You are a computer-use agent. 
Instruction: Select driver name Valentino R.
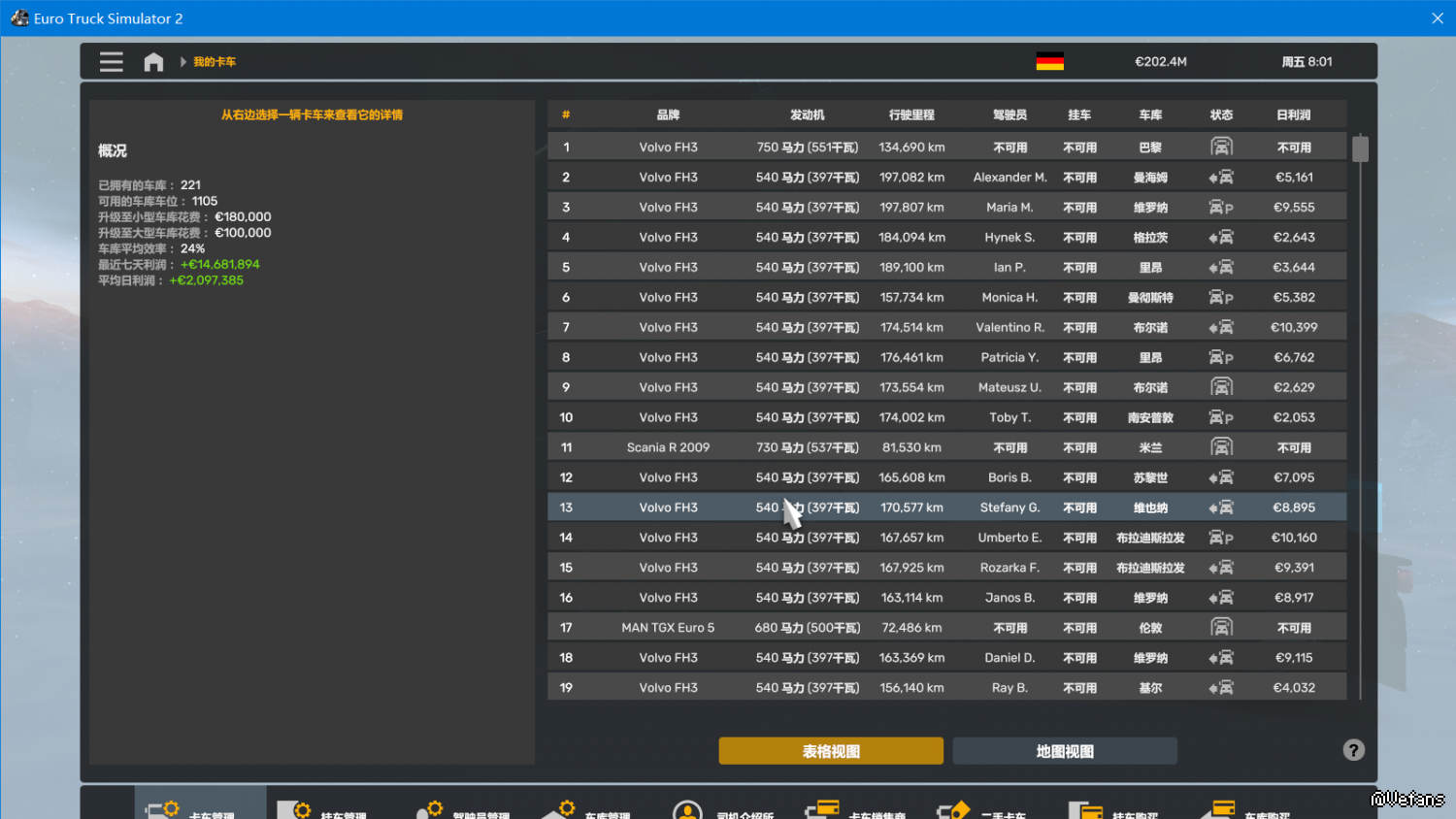[x=1009, y=328]
